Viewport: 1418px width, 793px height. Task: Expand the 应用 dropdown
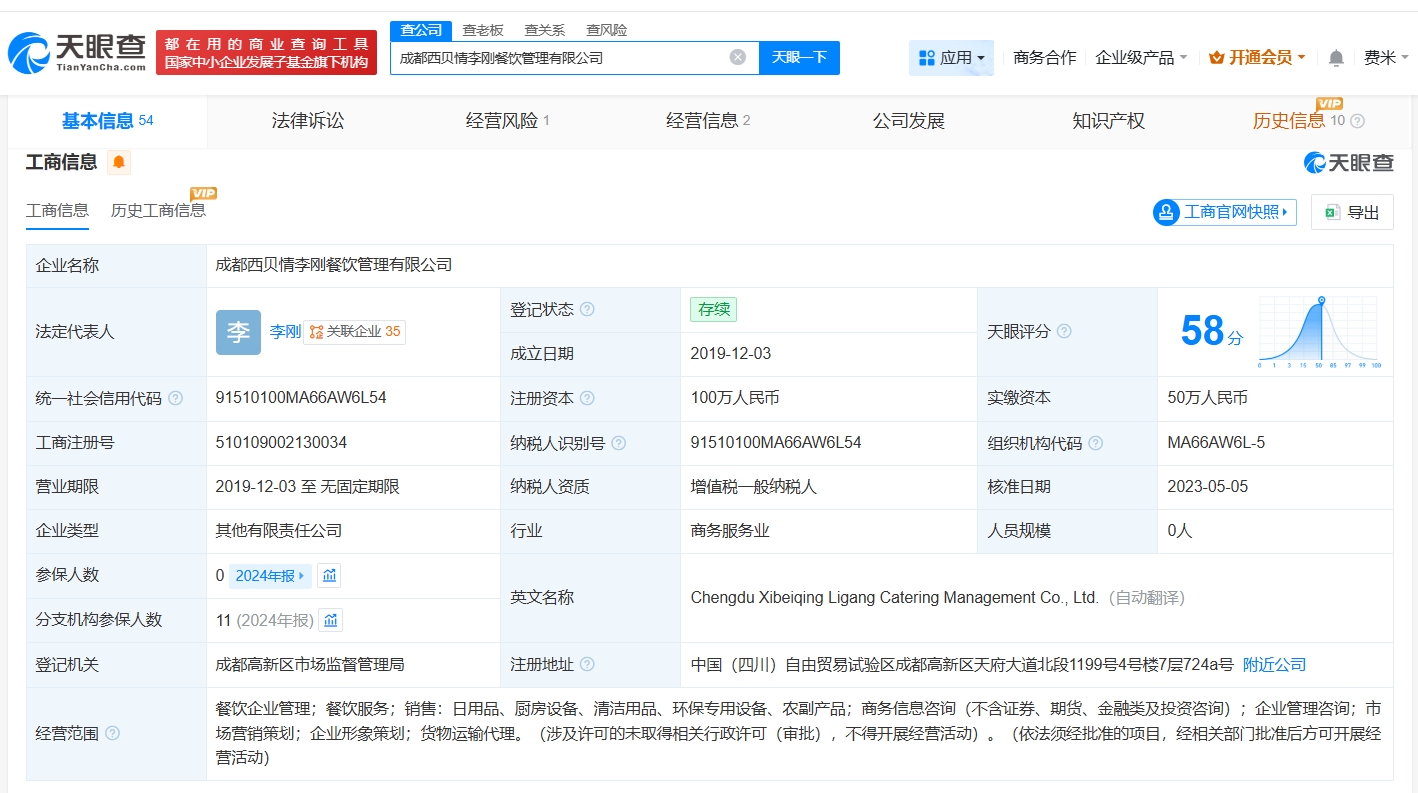[x=951, y=58]
